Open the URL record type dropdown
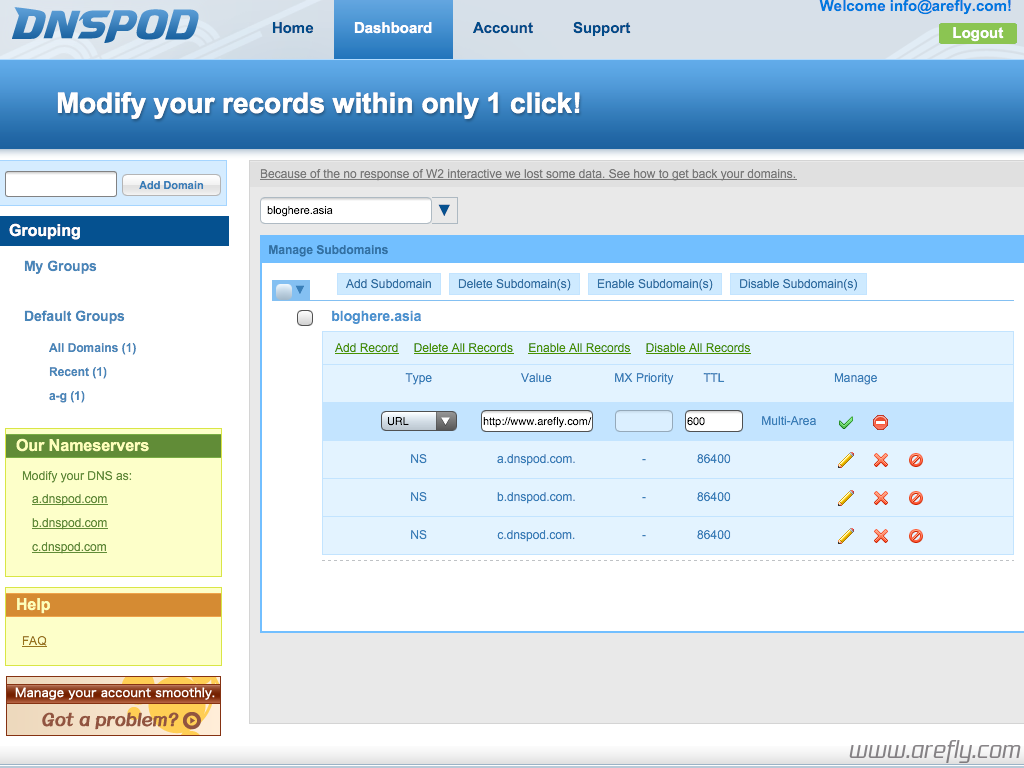1024x768 pixels. point(419,421)
